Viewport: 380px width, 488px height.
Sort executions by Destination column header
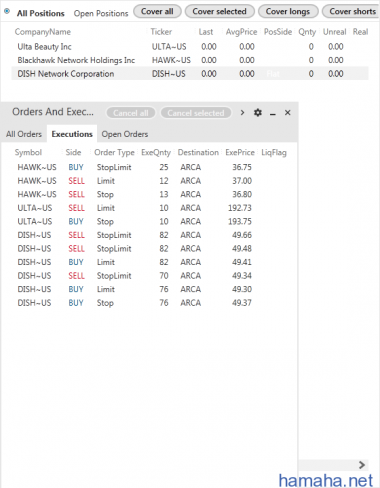point(198,152)
